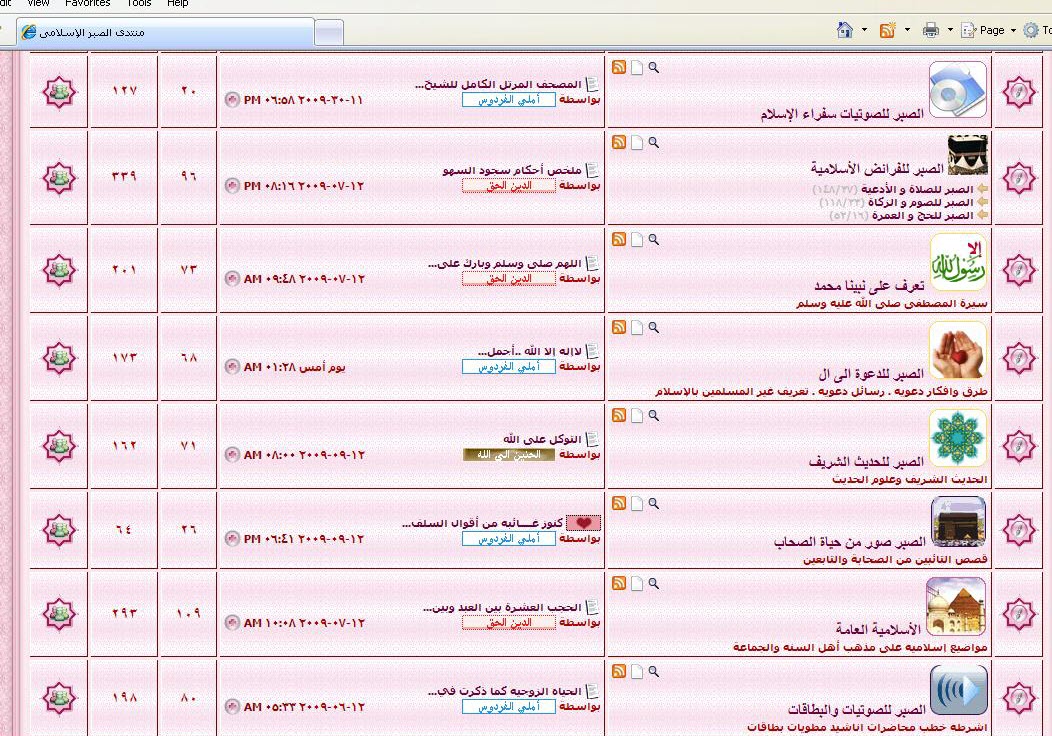Image resolution: width=1052 pixels, height=736 pixels.
Task: Click the CD icon of الصبر للصوتيات سفراء الإسلام
Action: (957, 90)
